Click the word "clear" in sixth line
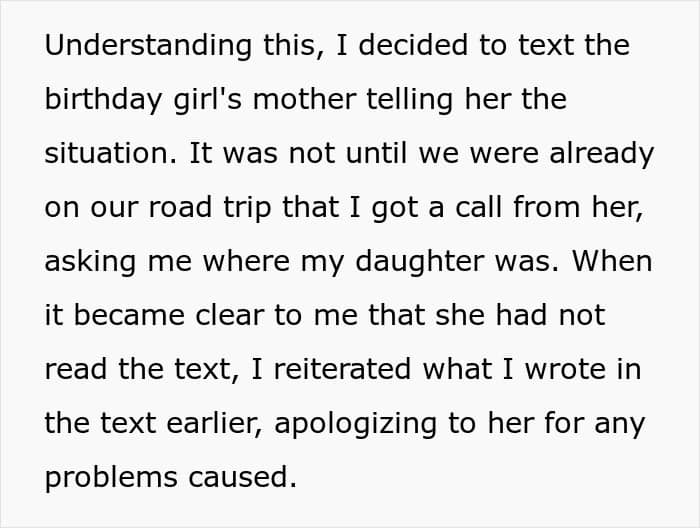This screenshot has width=700, height=528. click(229, 315)
